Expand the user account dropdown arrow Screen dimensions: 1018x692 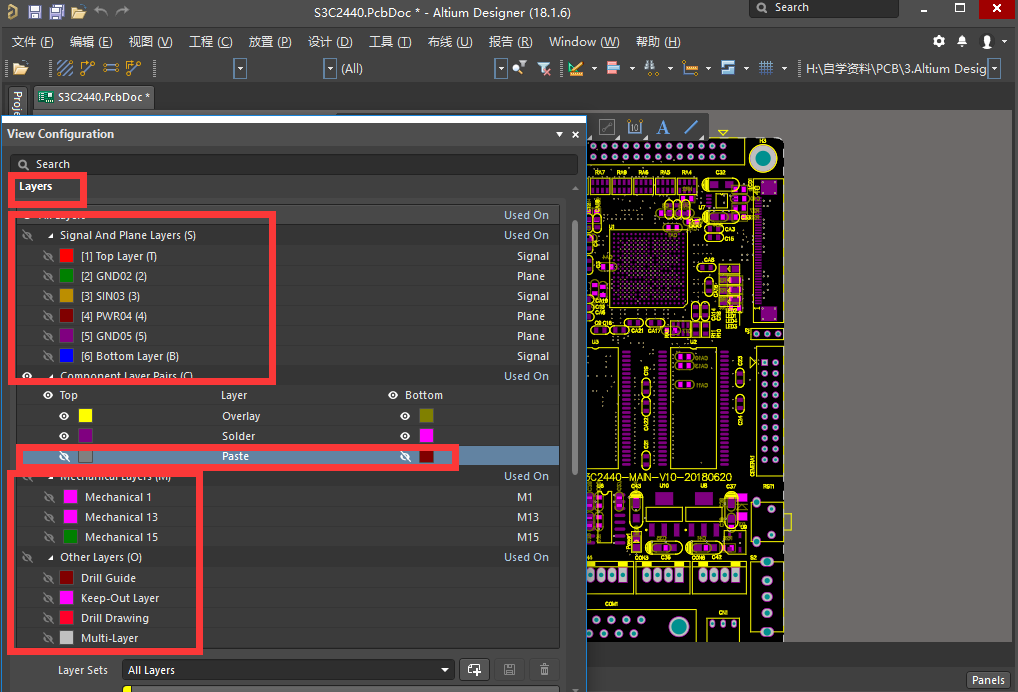pos(1004,42)
